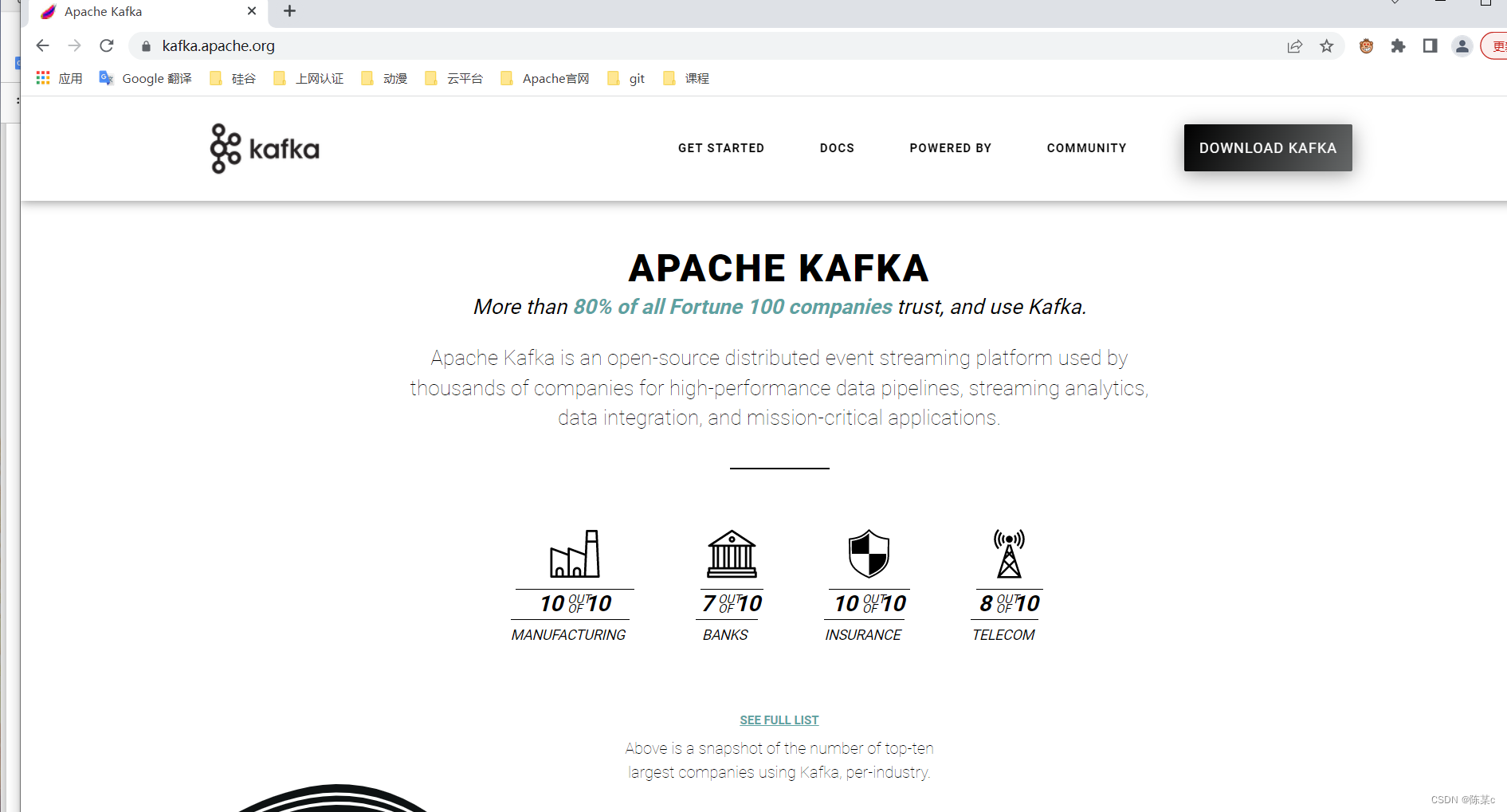Reload the current page
The image size is (1507, 812).
[x=106, y=45]
